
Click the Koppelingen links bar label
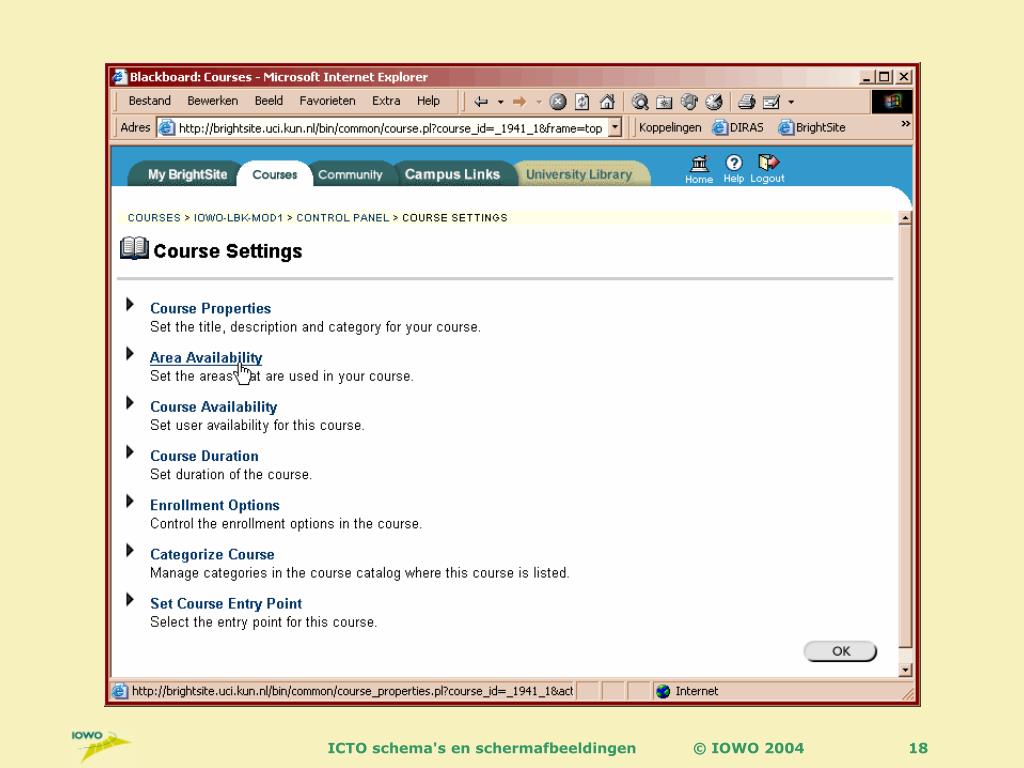(670, 127)
